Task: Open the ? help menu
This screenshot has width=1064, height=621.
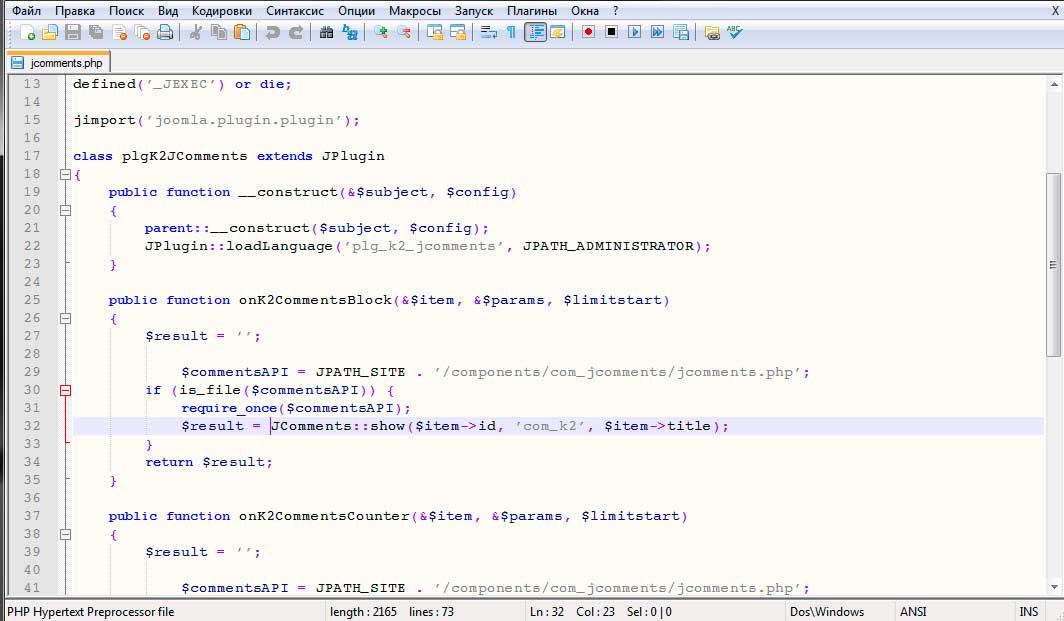Action: (x=615, y=11)
